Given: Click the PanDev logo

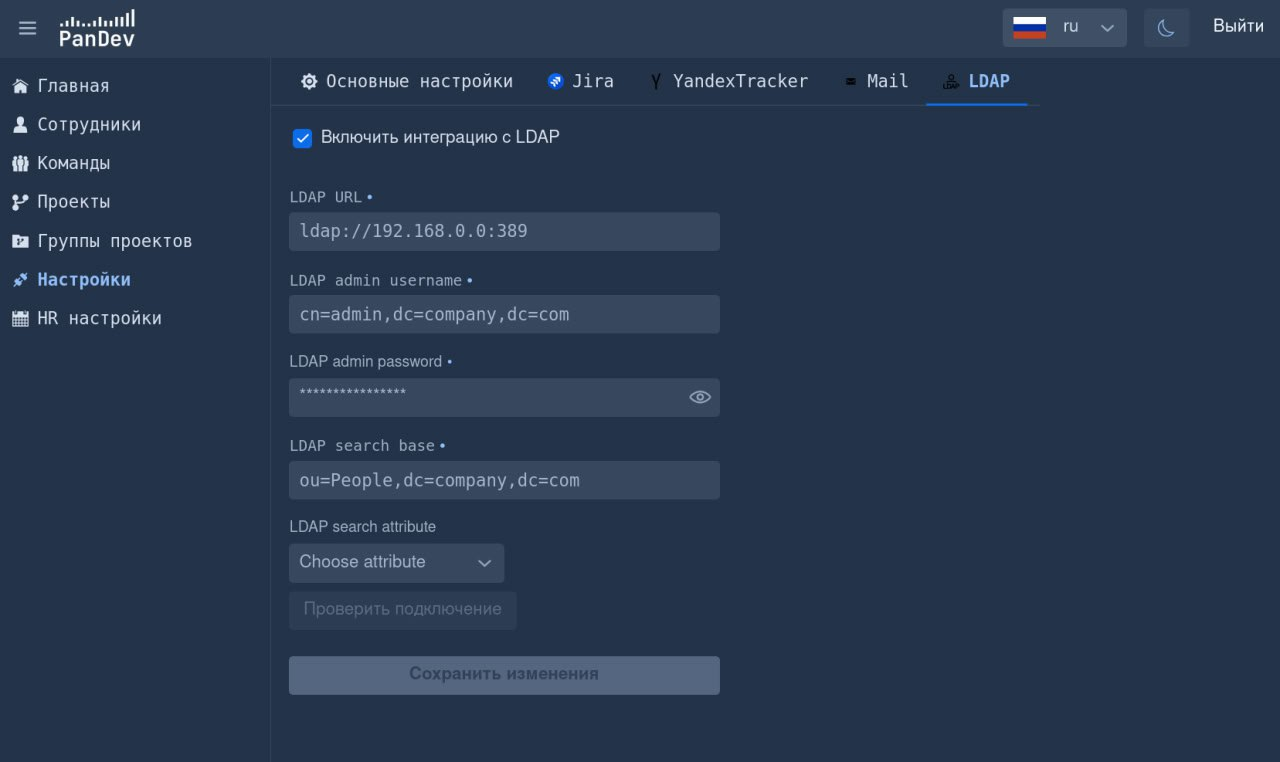Looking at the screenshot, I should [x=96, y=28].
